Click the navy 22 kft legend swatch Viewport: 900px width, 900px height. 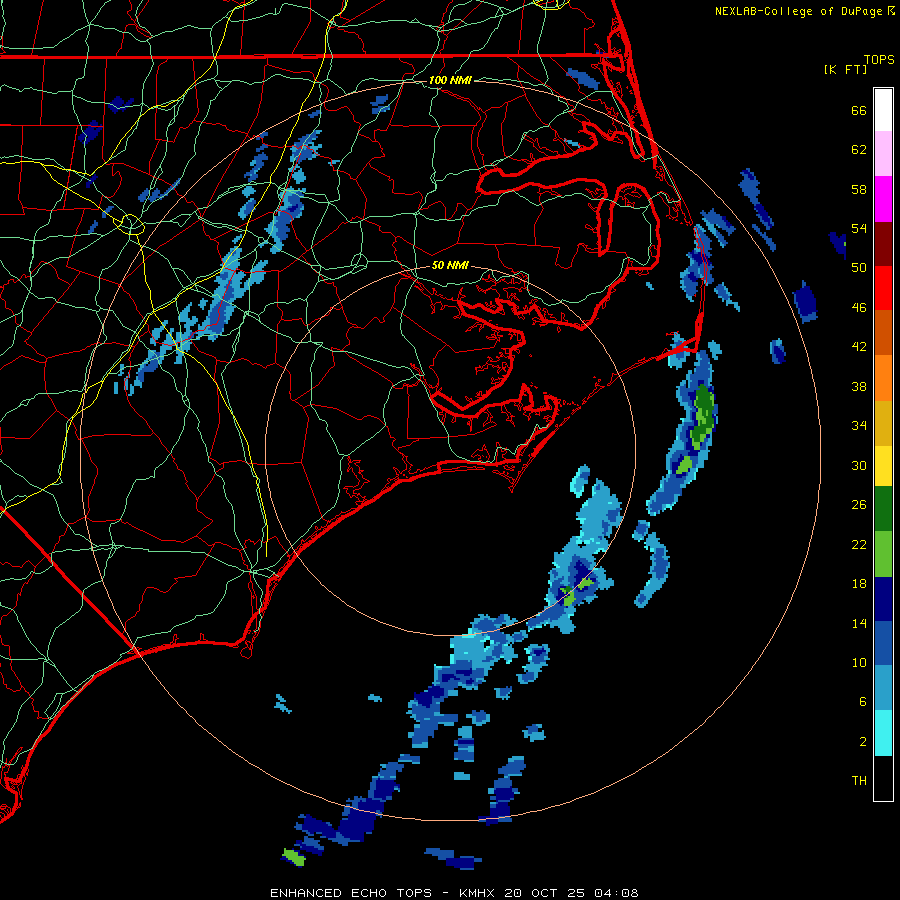click(x=883, y=599)
